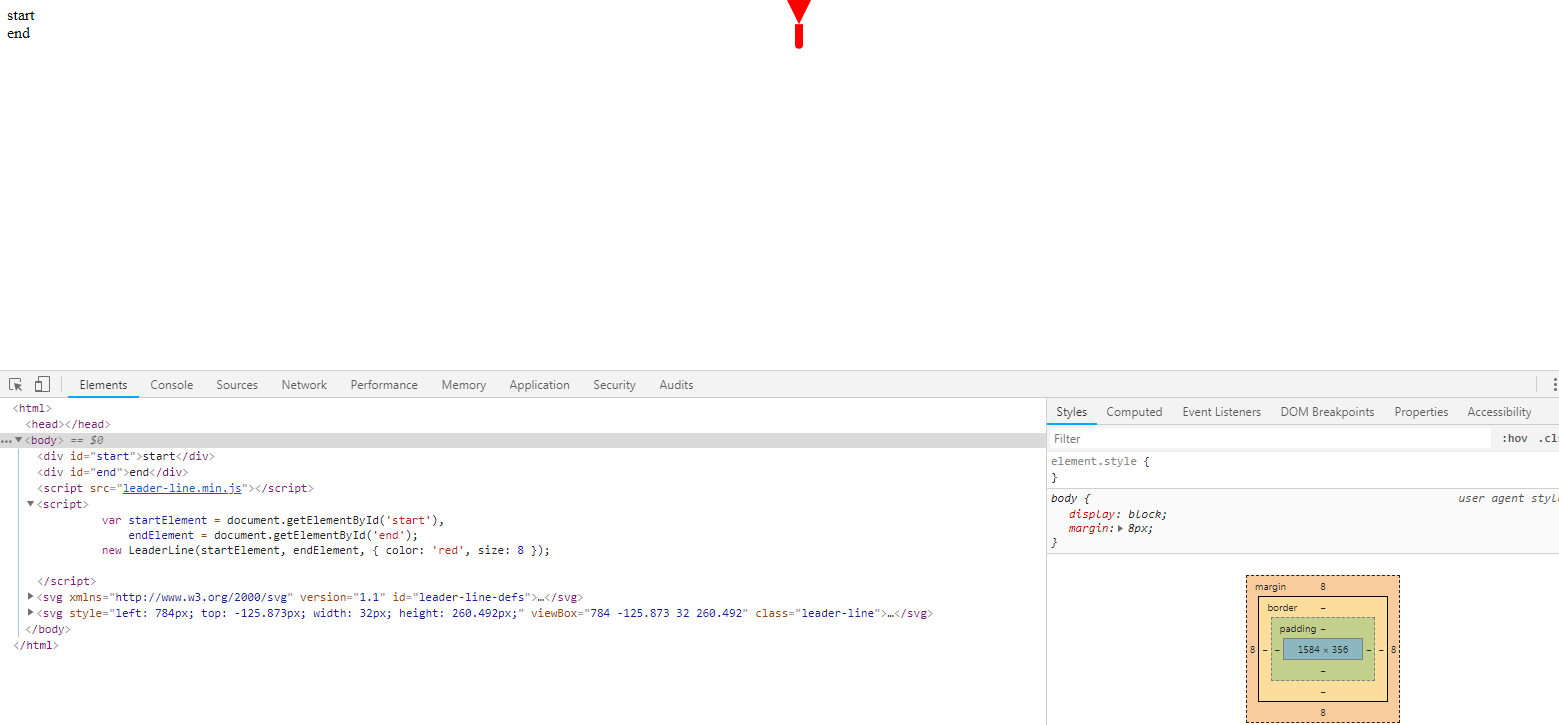Viewport: 1559px width, 725px height.
Task: Expand the margin property under body rule
Action: (x=1118, y=529)
